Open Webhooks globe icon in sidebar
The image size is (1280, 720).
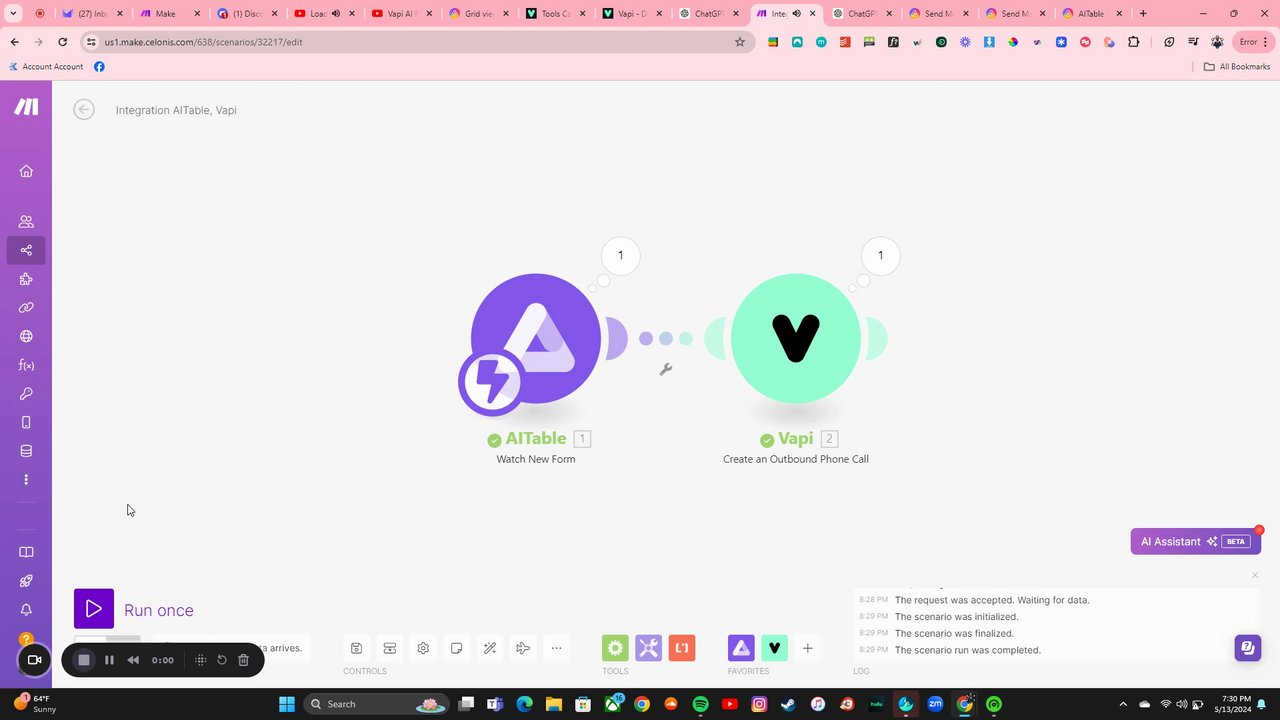click(26, 336)
